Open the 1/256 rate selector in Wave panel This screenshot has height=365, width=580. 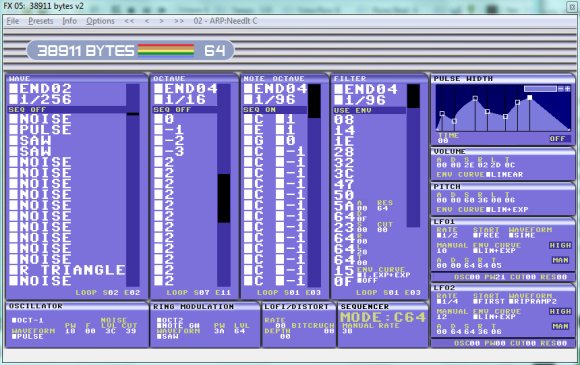pos(41,99)
